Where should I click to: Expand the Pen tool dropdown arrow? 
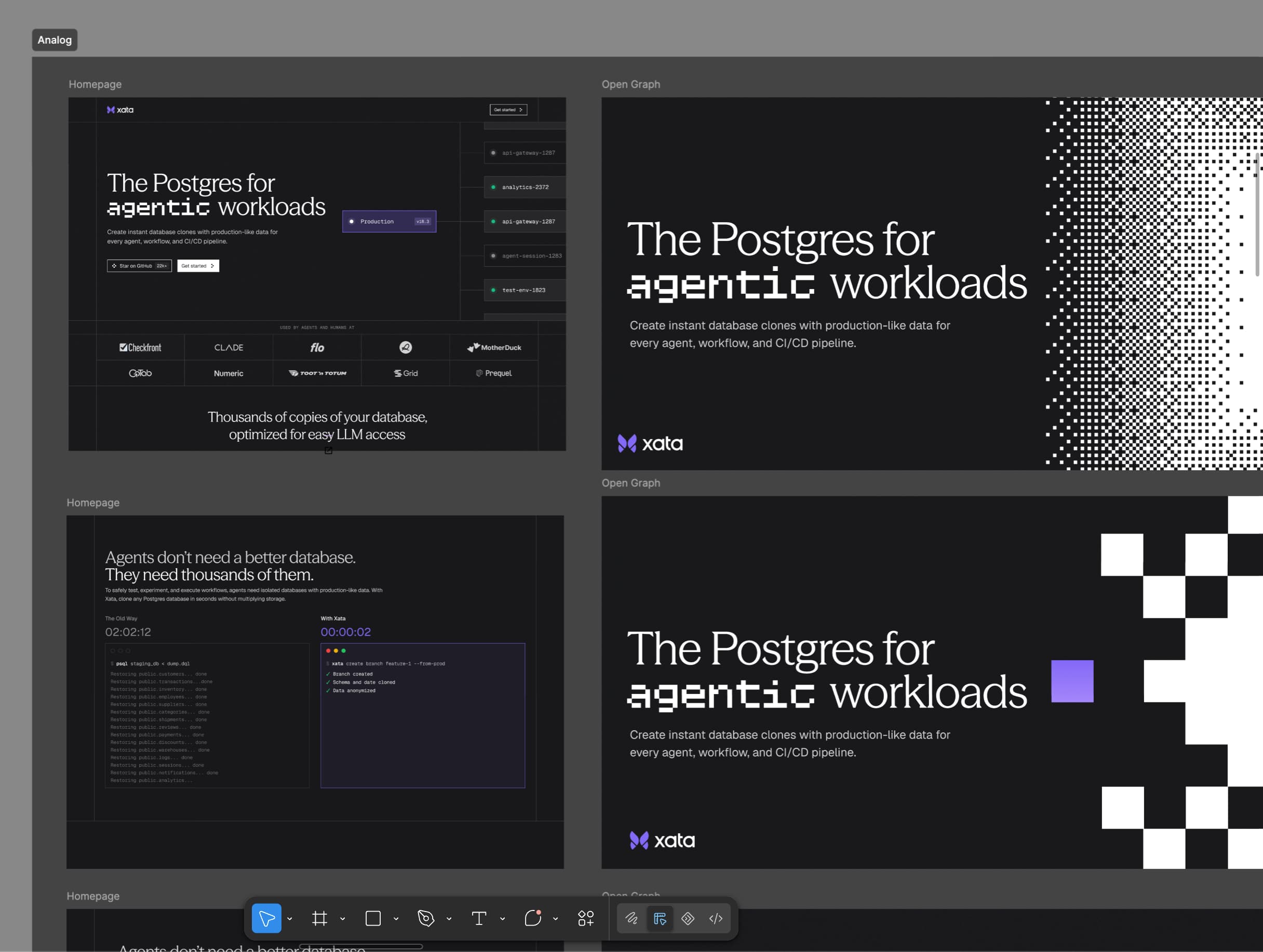pos(449,919)
